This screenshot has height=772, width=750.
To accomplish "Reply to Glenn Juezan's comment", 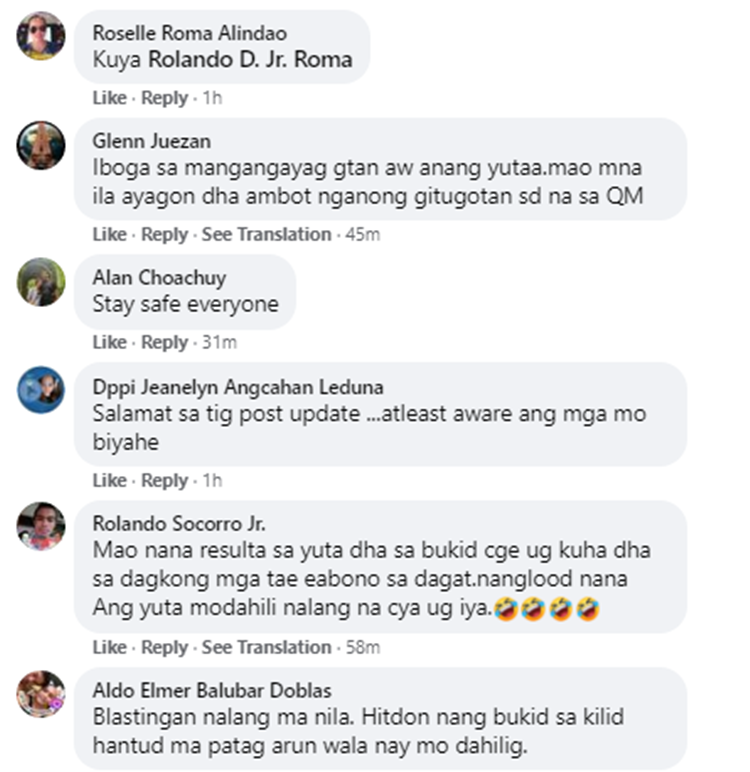I will click(164, 234).
